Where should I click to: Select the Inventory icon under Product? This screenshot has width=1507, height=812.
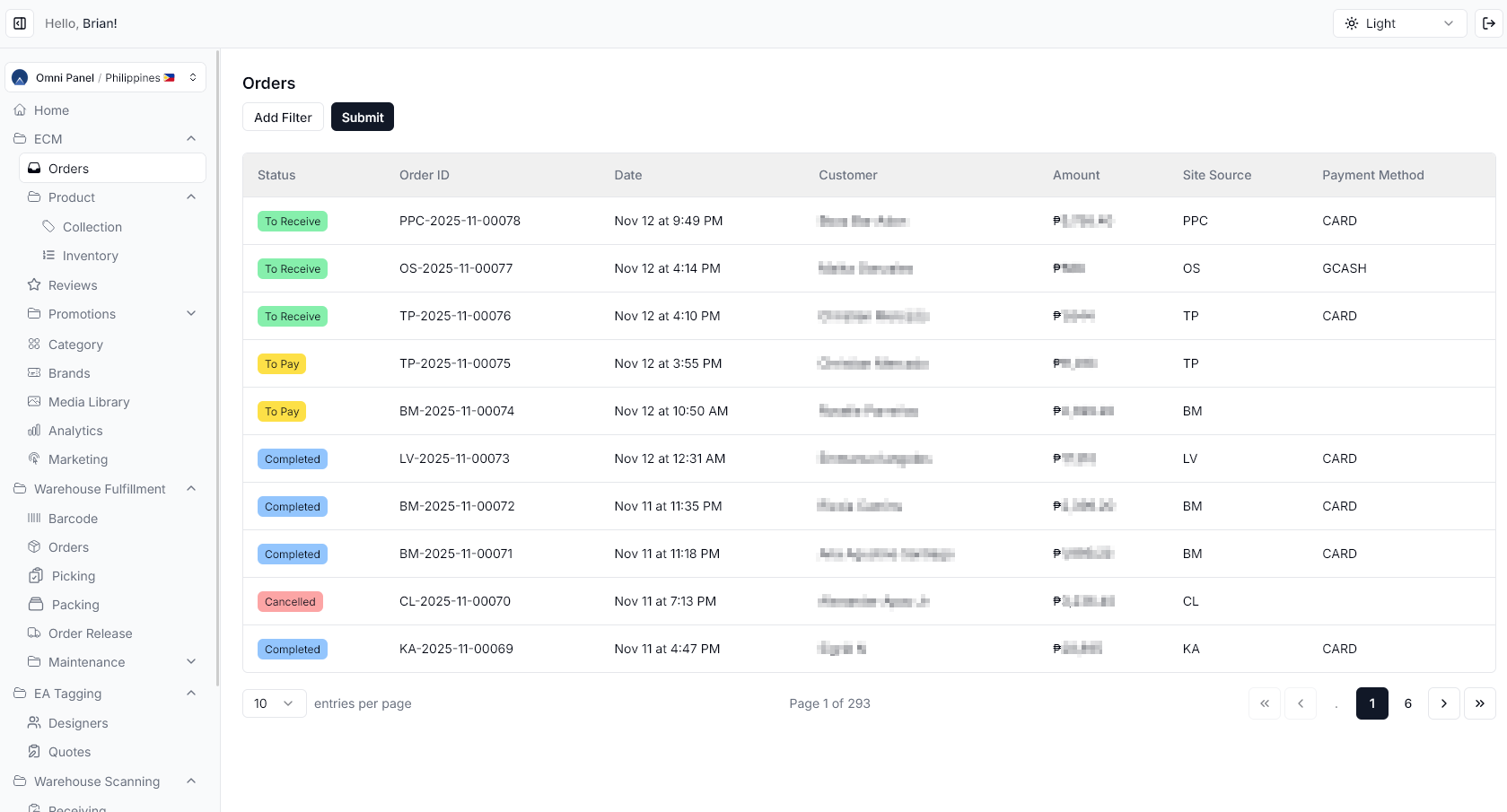click(49, 256)
